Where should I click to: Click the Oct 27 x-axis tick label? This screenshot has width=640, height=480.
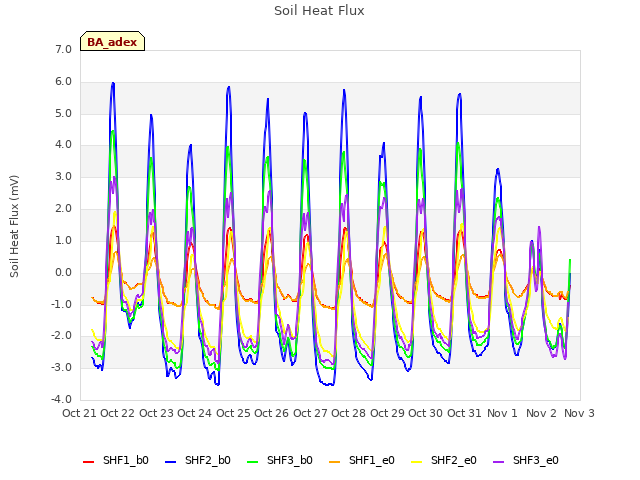pyautogui.click(x=310, y=413)
